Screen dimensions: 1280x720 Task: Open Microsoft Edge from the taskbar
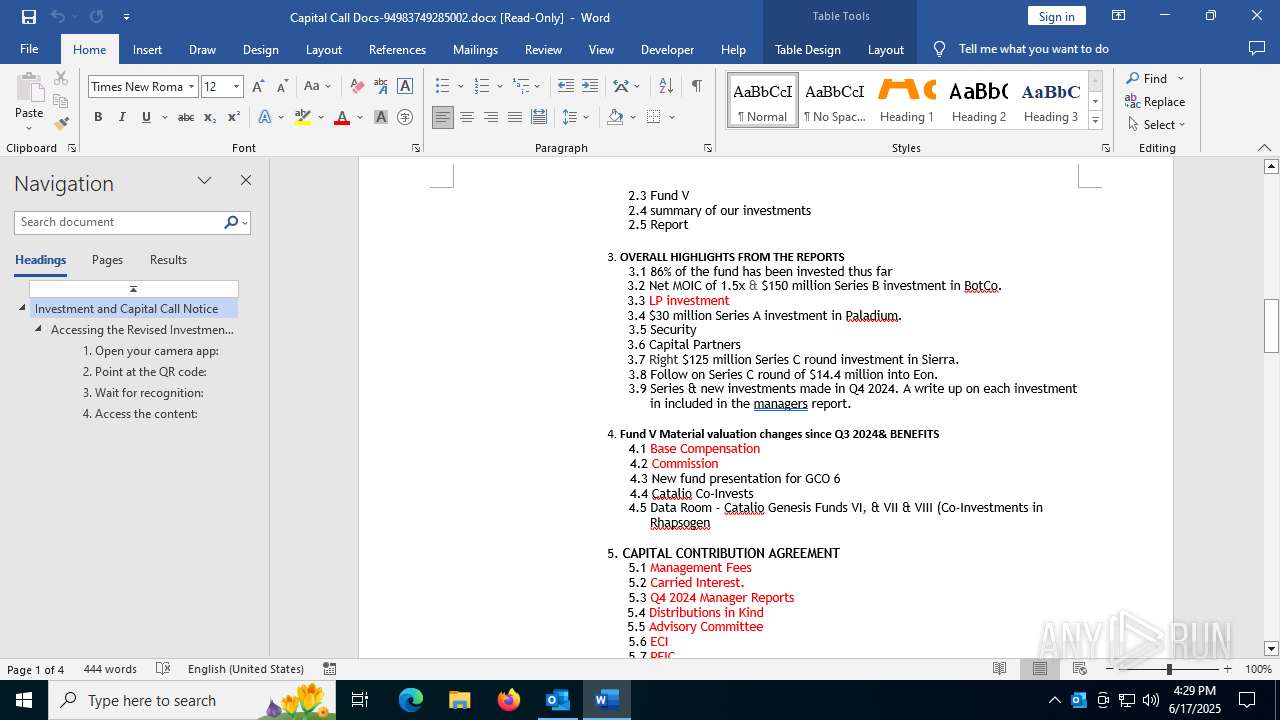[411, 700]
